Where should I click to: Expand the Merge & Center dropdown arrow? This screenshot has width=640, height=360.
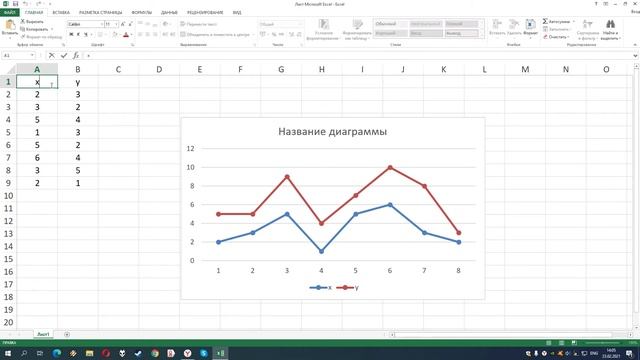tap(253, 35)
